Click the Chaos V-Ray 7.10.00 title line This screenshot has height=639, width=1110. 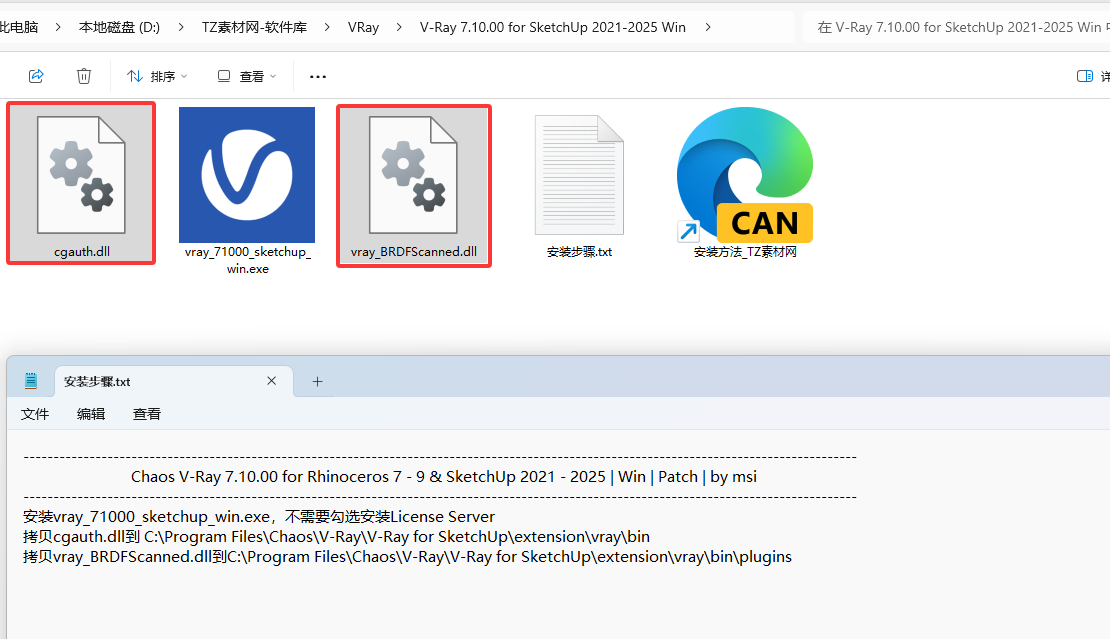444,477
